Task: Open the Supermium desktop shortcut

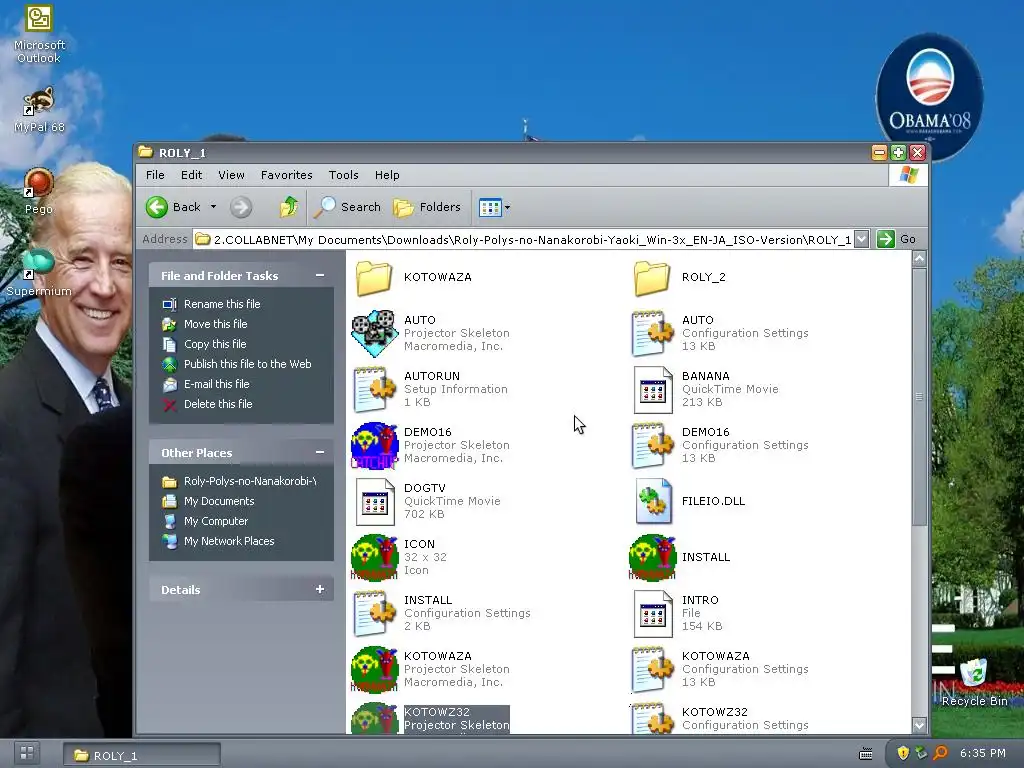Action: click(x=39, y=273)
